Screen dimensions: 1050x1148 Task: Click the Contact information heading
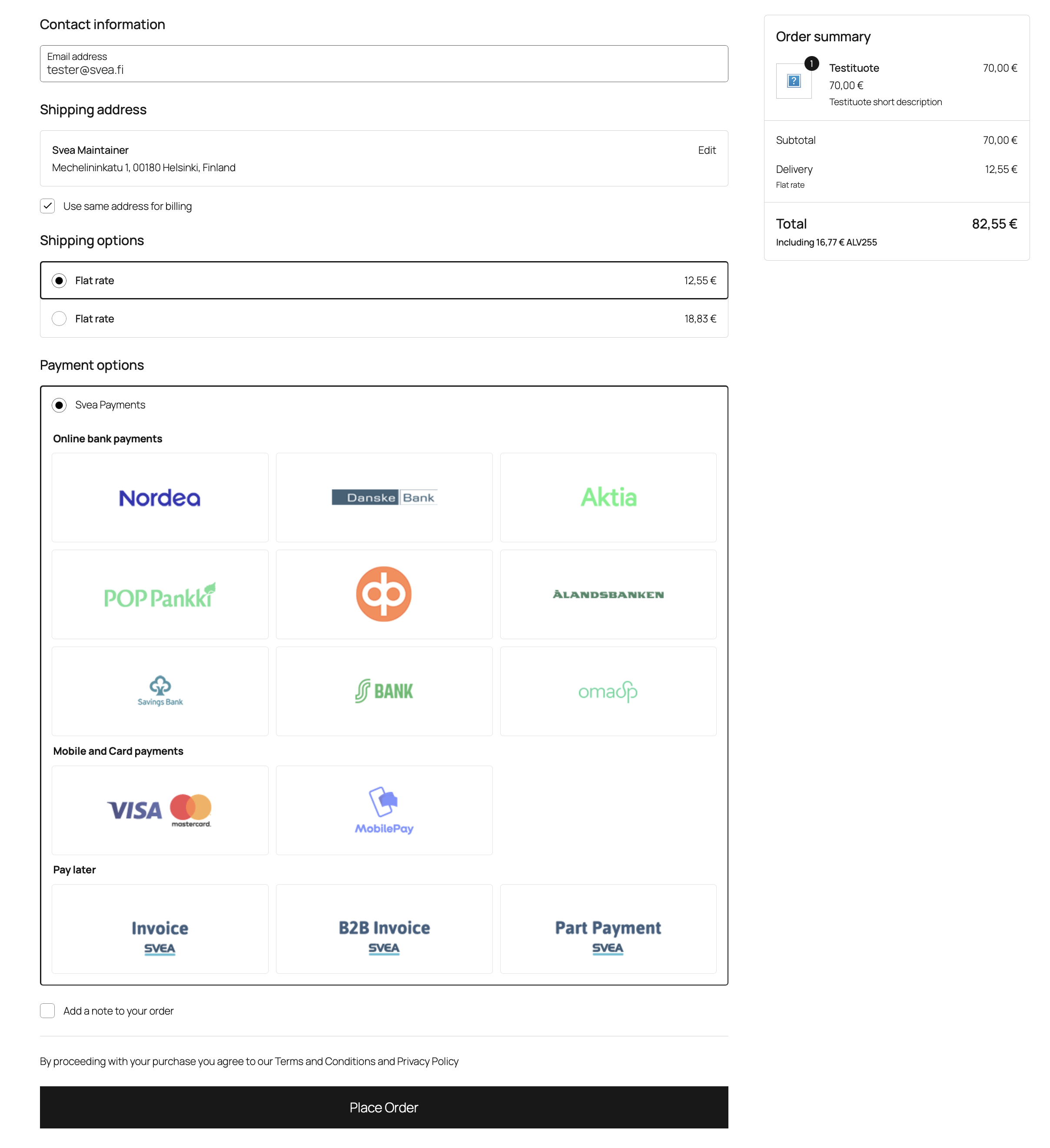point(103,25)
